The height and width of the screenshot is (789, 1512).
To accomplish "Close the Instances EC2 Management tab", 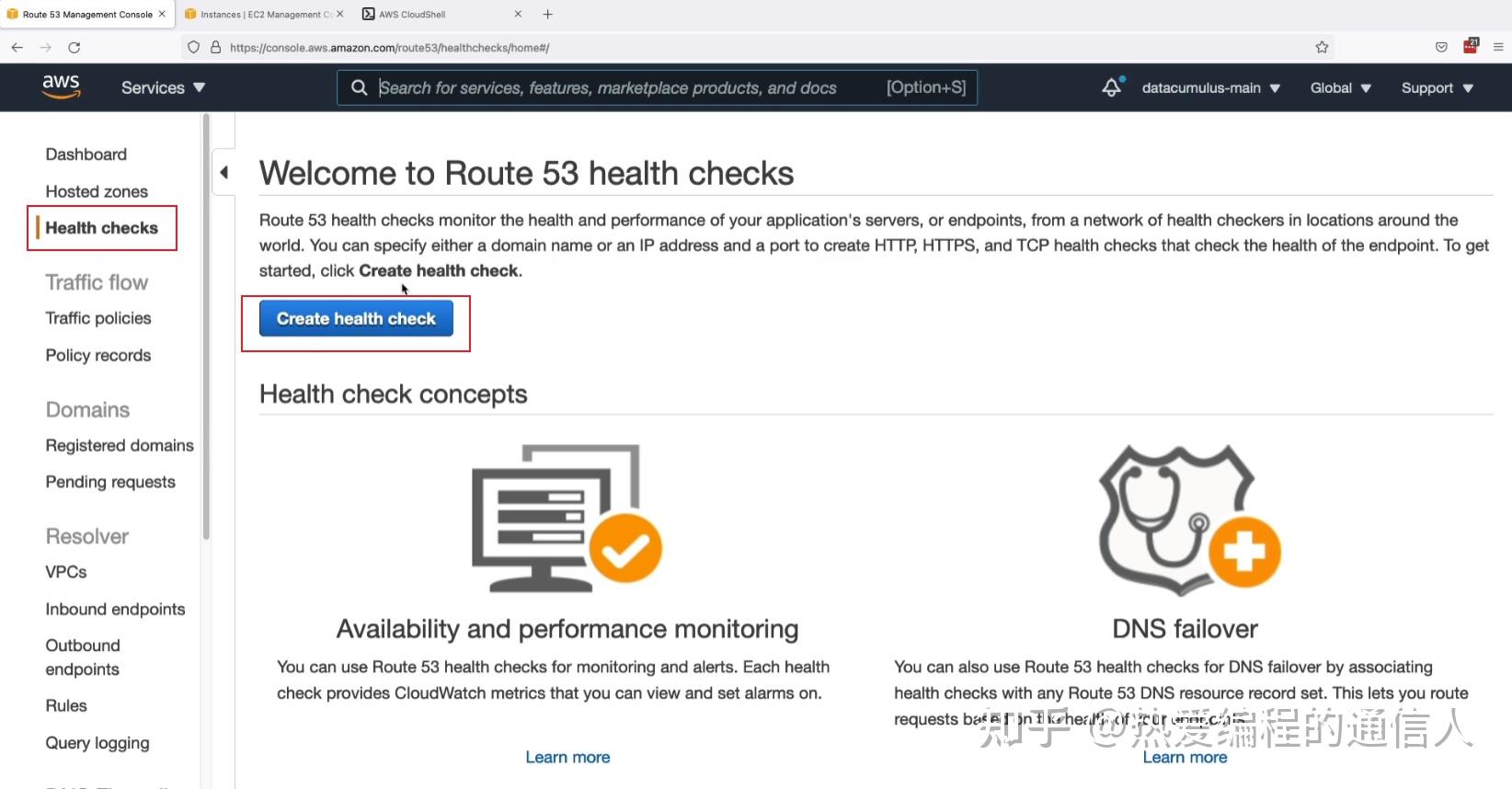I will (339, 14).
